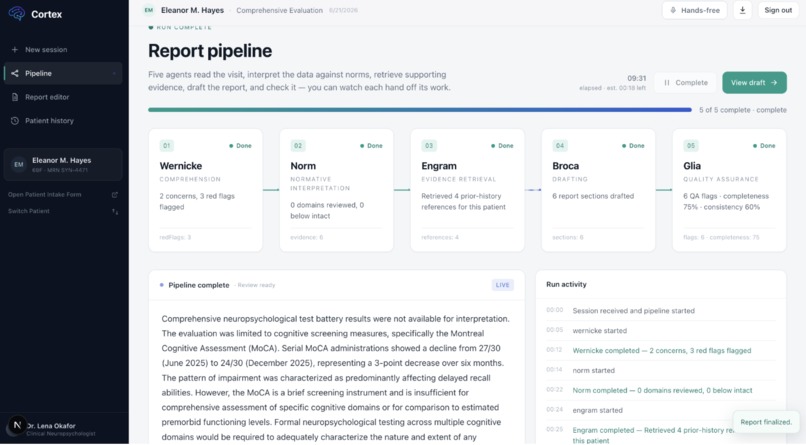
Task: Click the arrow icon in View draft button
Action: coord(774,83)
